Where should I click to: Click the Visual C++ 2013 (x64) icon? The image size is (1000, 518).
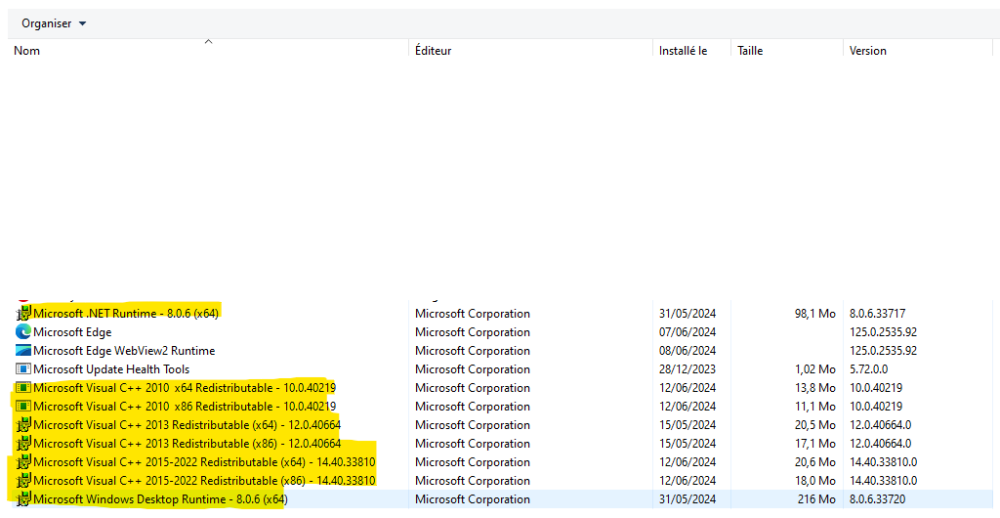[23, 425]
